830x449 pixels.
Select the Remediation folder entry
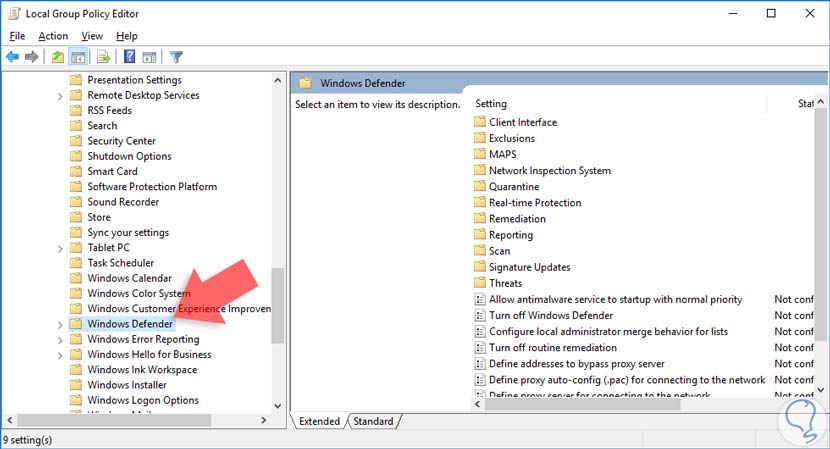click(x=517, y=219)
